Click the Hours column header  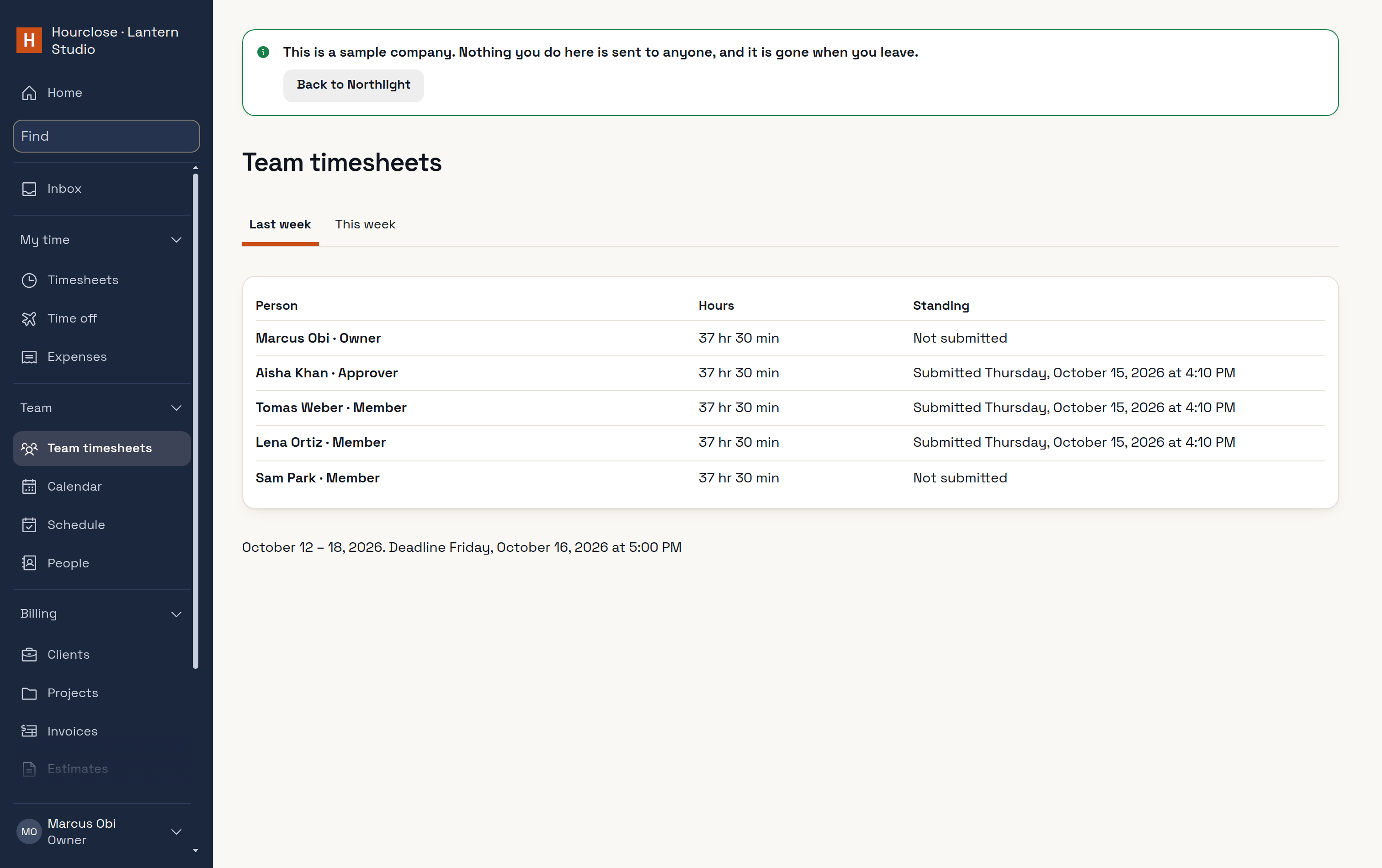pos(716,306)
